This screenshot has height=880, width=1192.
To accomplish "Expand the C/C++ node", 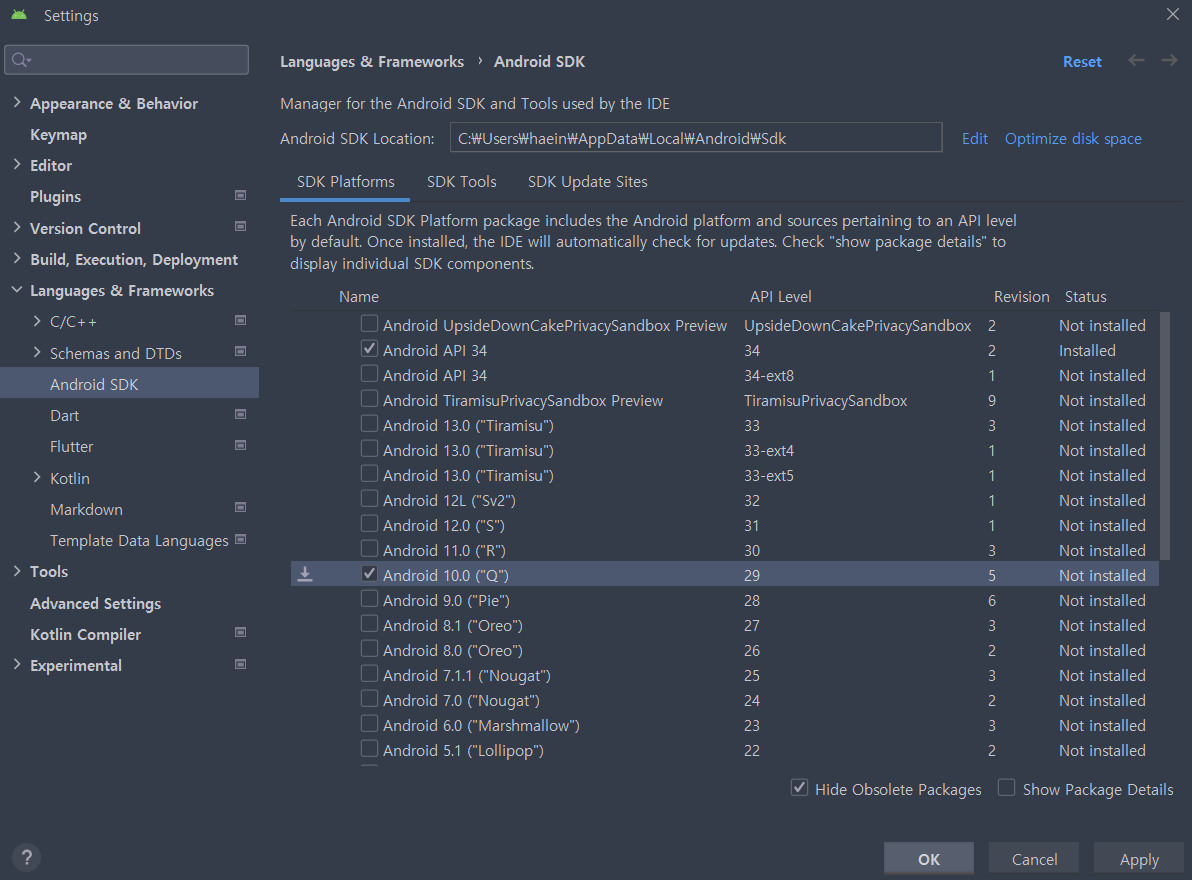I will [x=36, y=321].
